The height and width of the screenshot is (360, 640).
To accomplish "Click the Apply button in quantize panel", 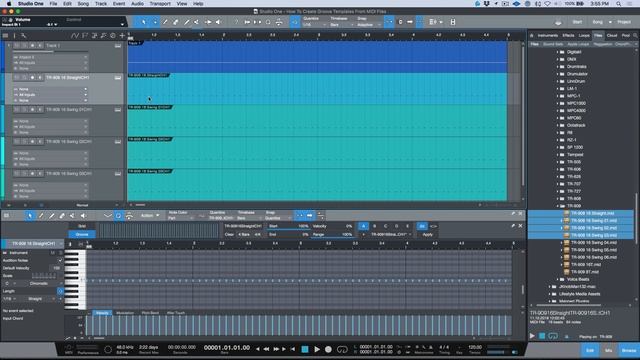I will point(427,235).
